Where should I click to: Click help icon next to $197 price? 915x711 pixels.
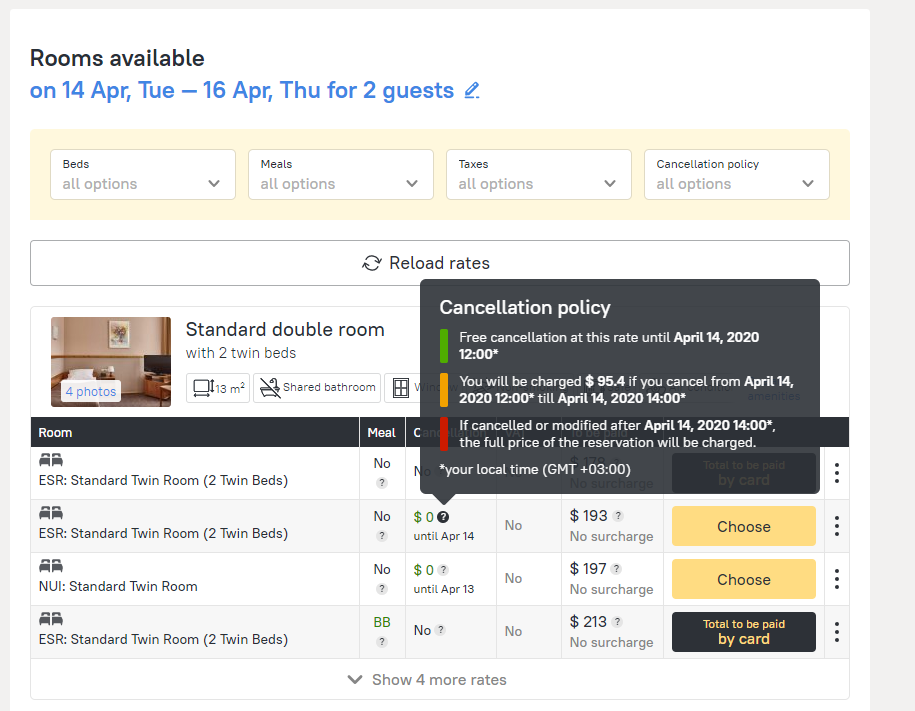click(617, 569)
